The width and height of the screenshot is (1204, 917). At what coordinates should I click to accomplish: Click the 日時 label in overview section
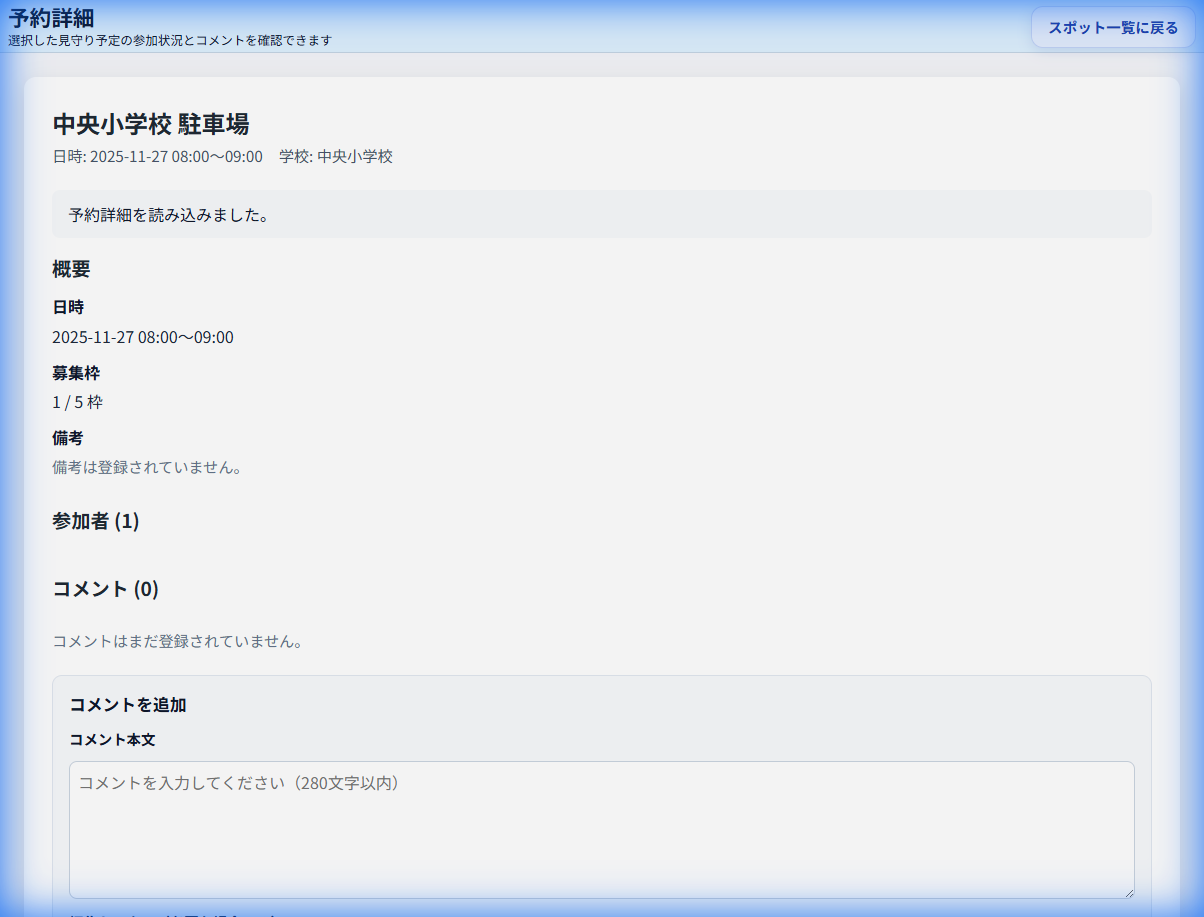68,307
